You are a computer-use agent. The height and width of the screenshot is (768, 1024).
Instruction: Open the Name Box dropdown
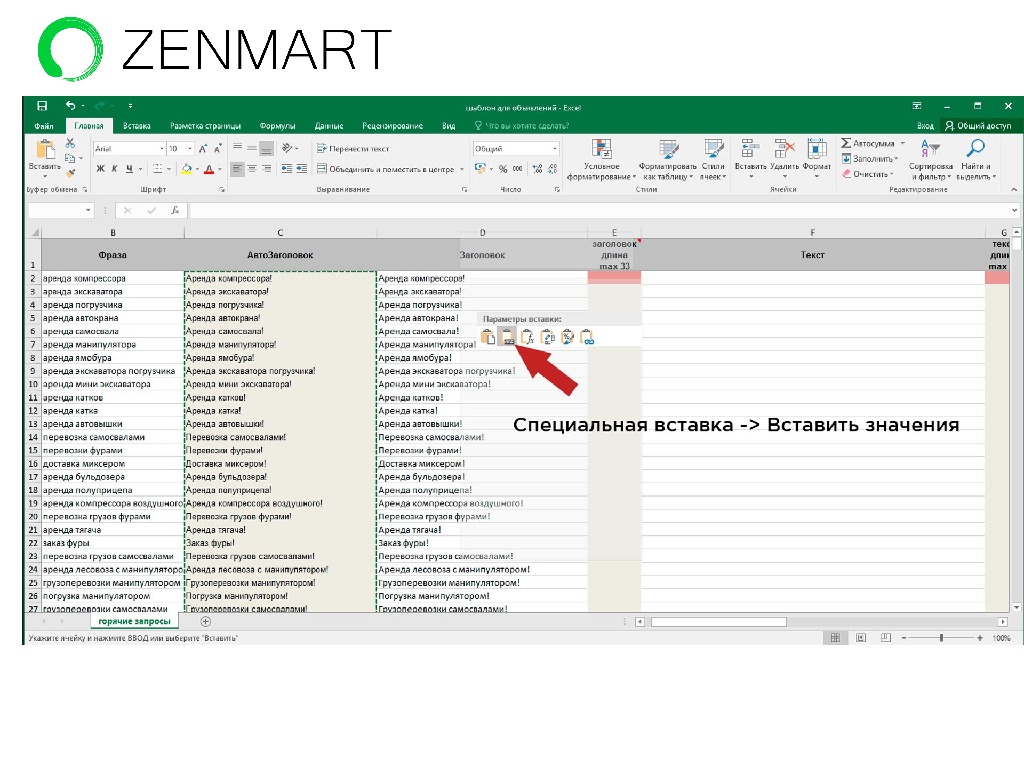(88, 210)
